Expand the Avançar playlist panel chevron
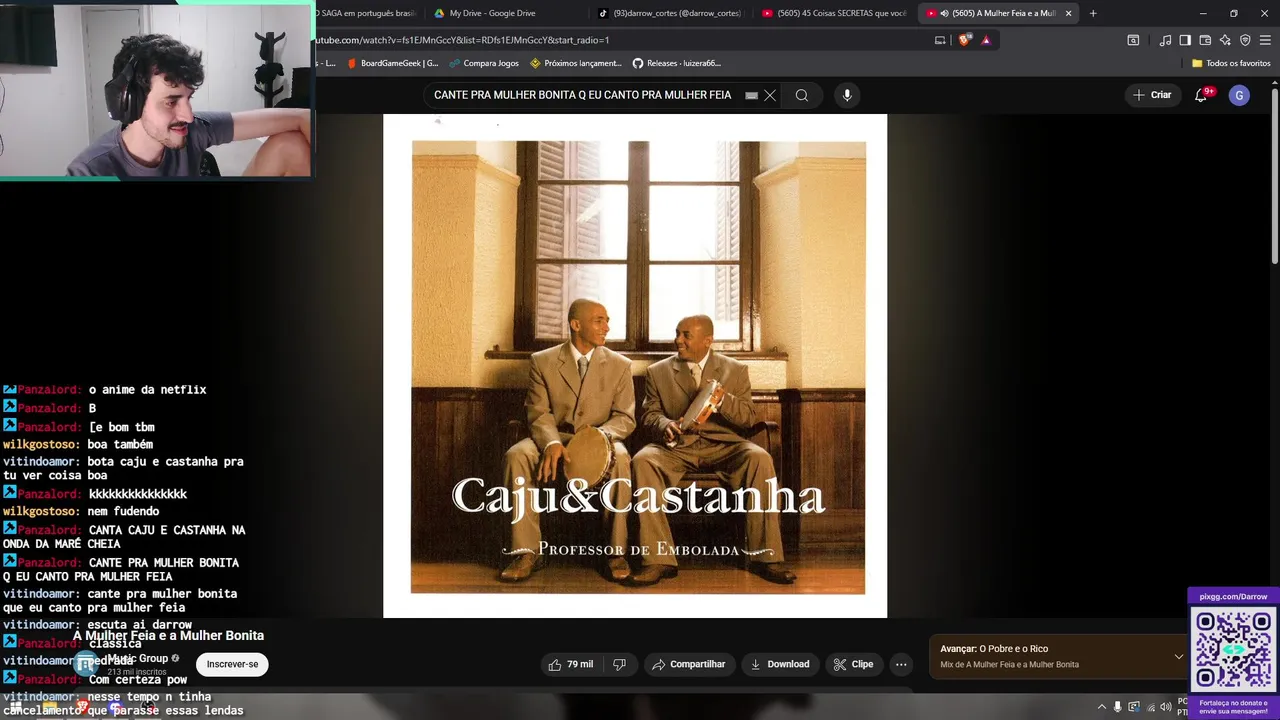The image size is (1280, 720). 1178,656
